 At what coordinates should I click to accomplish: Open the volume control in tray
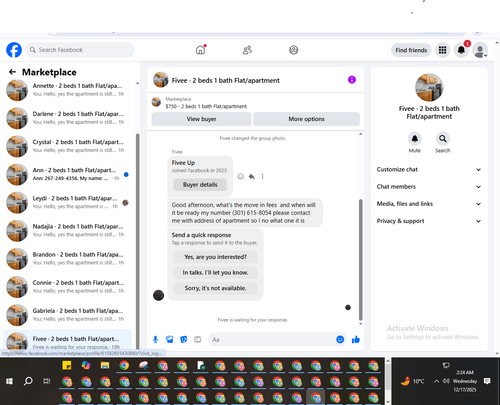pyautogui.click(x=446, y=381)
